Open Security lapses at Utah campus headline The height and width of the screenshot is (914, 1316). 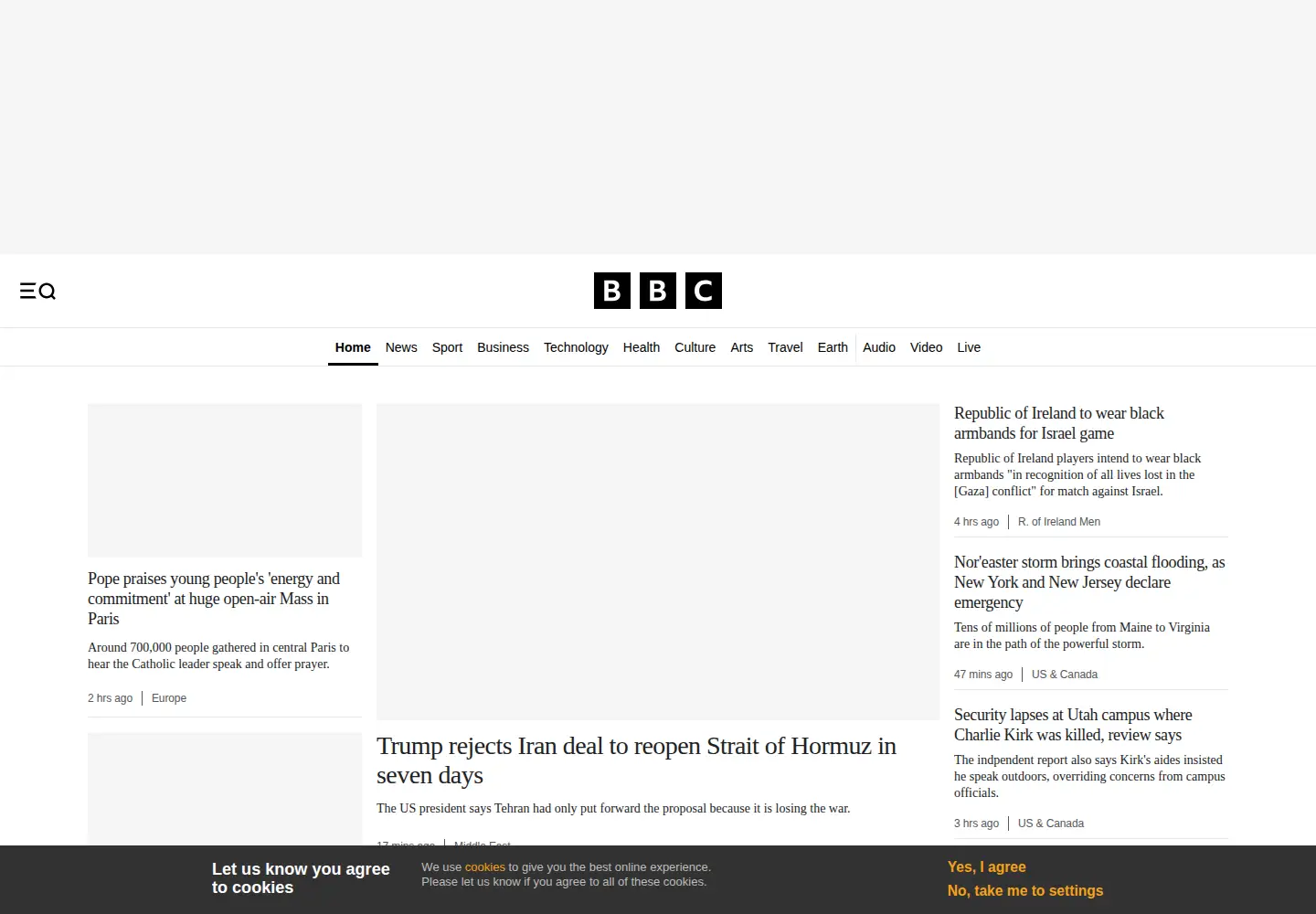pyautogui.click(x=1073, y=725)
